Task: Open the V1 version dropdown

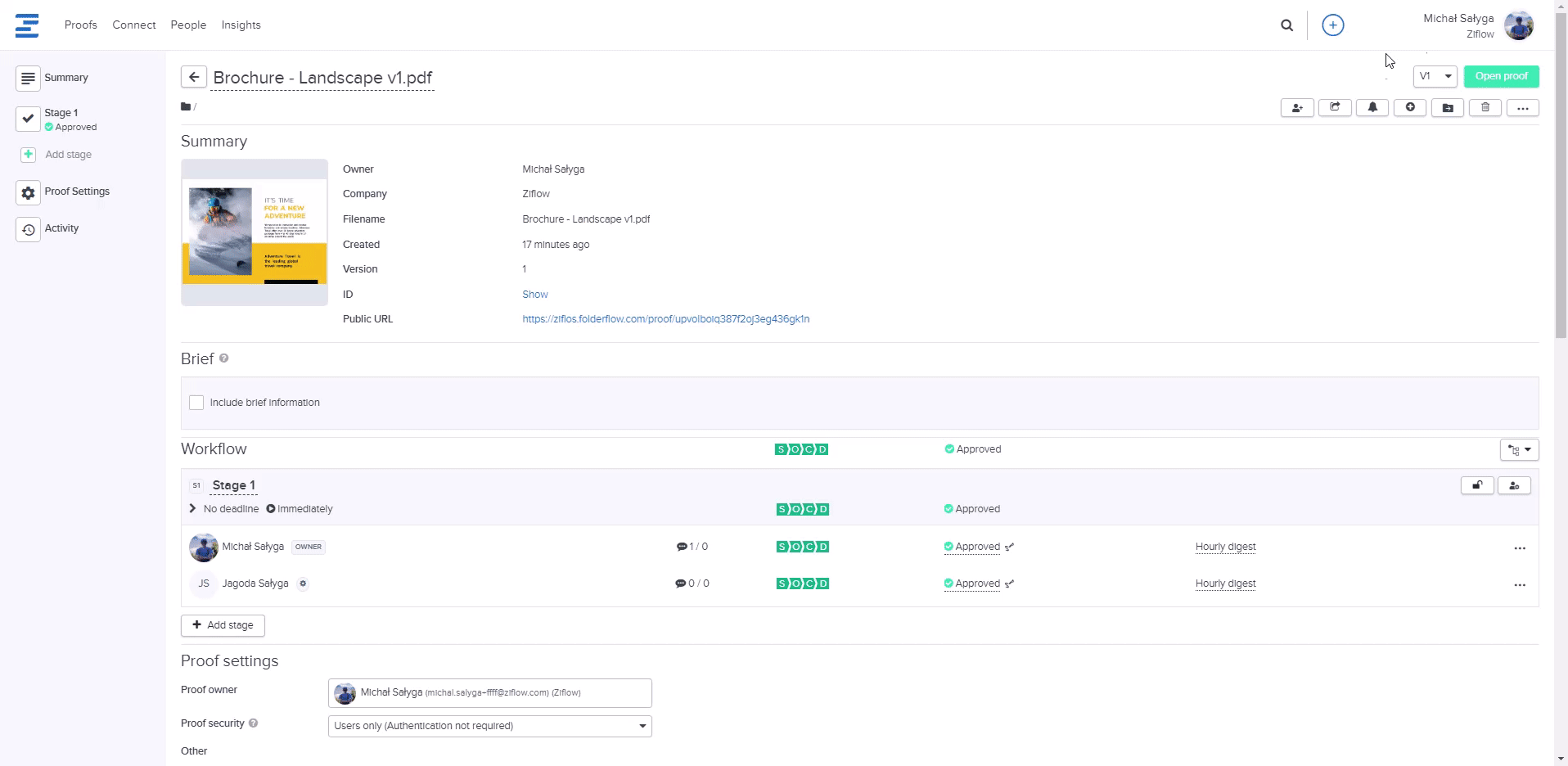Action: pyautogui.click(x=1435, y=76)
